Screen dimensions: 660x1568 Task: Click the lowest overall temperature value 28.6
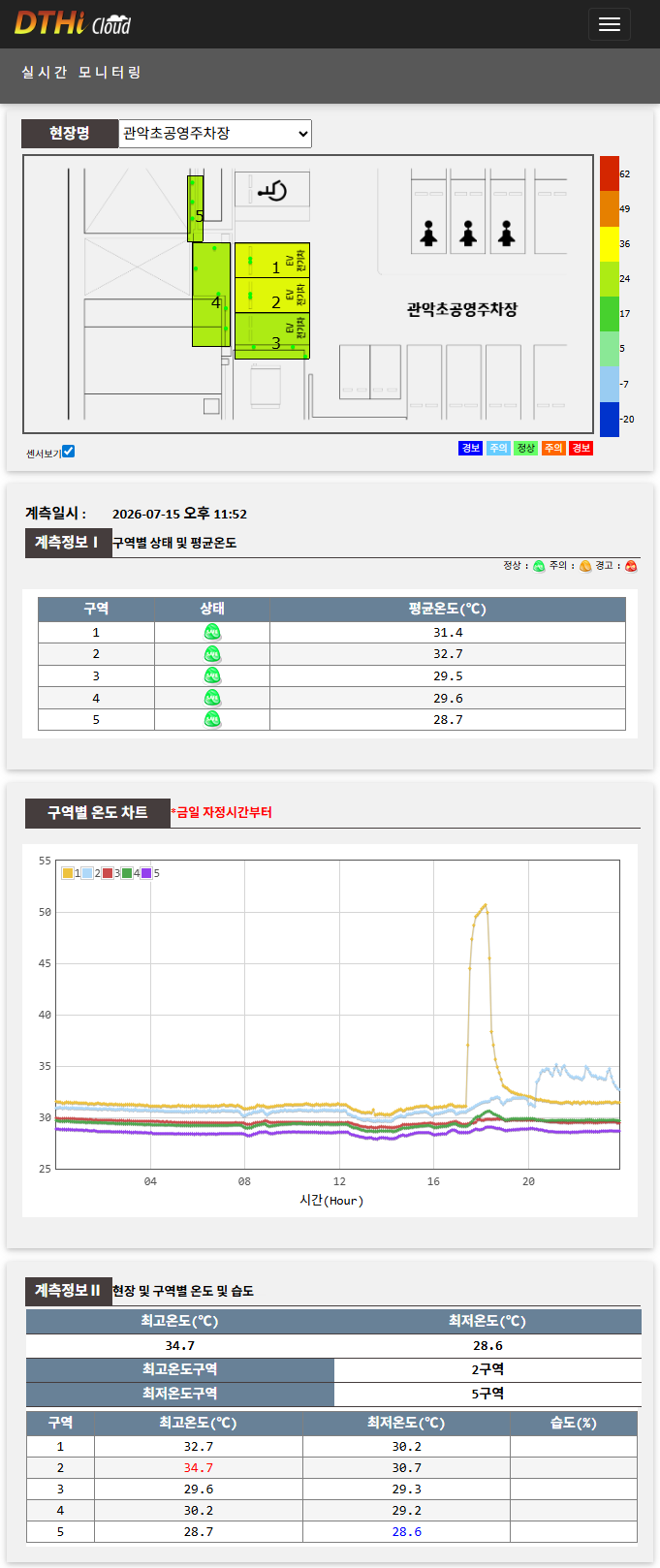487,1346
